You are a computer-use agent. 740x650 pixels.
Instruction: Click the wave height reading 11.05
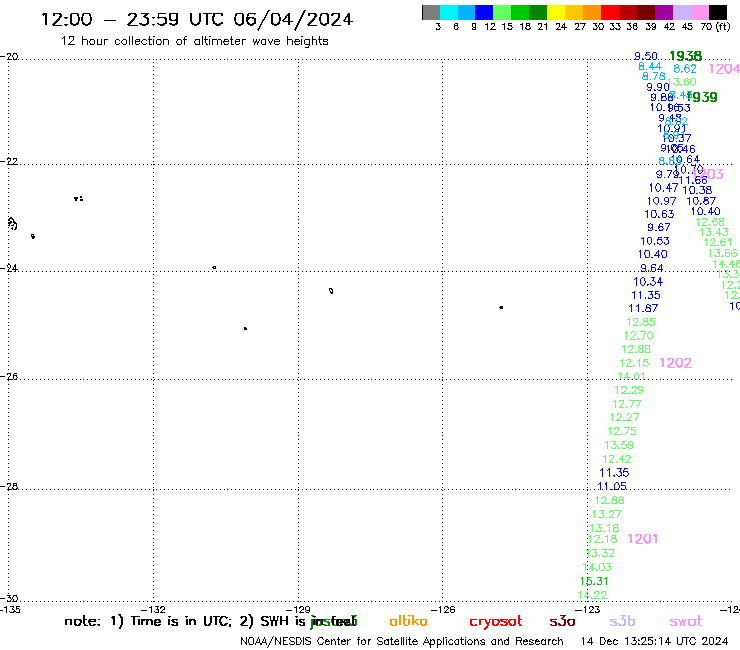612,486
